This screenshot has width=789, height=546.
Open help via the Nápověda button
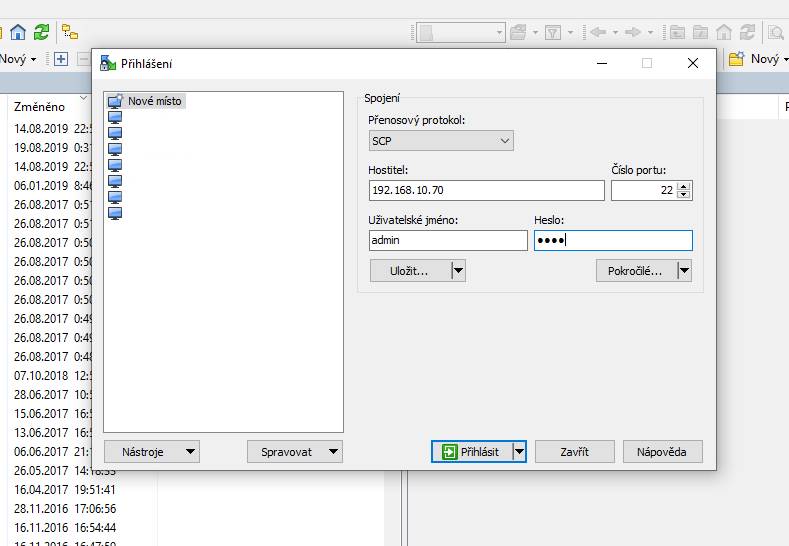click(662, 452)
